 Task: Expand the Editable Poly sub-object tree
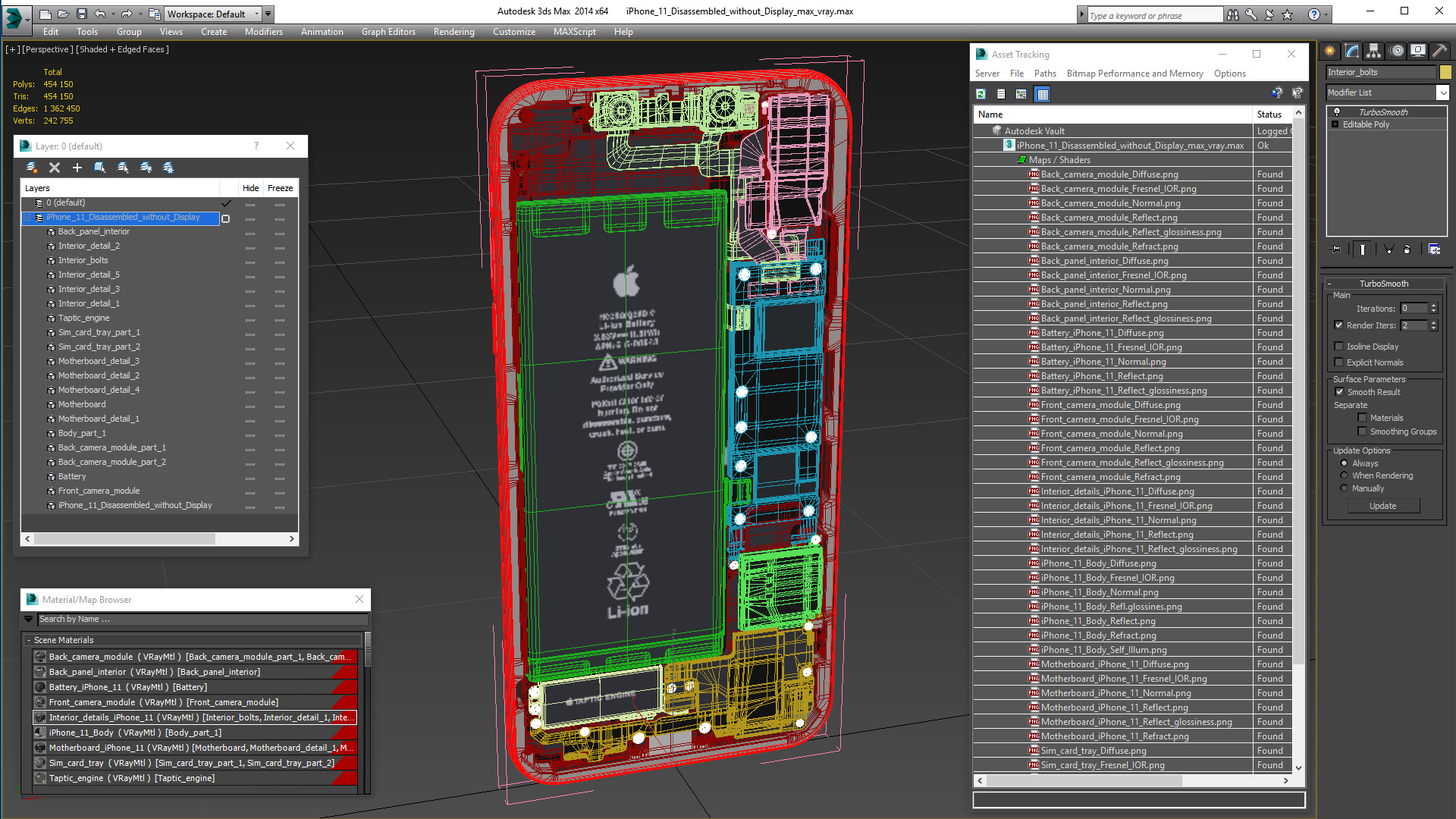click(x=1335, y=124)
